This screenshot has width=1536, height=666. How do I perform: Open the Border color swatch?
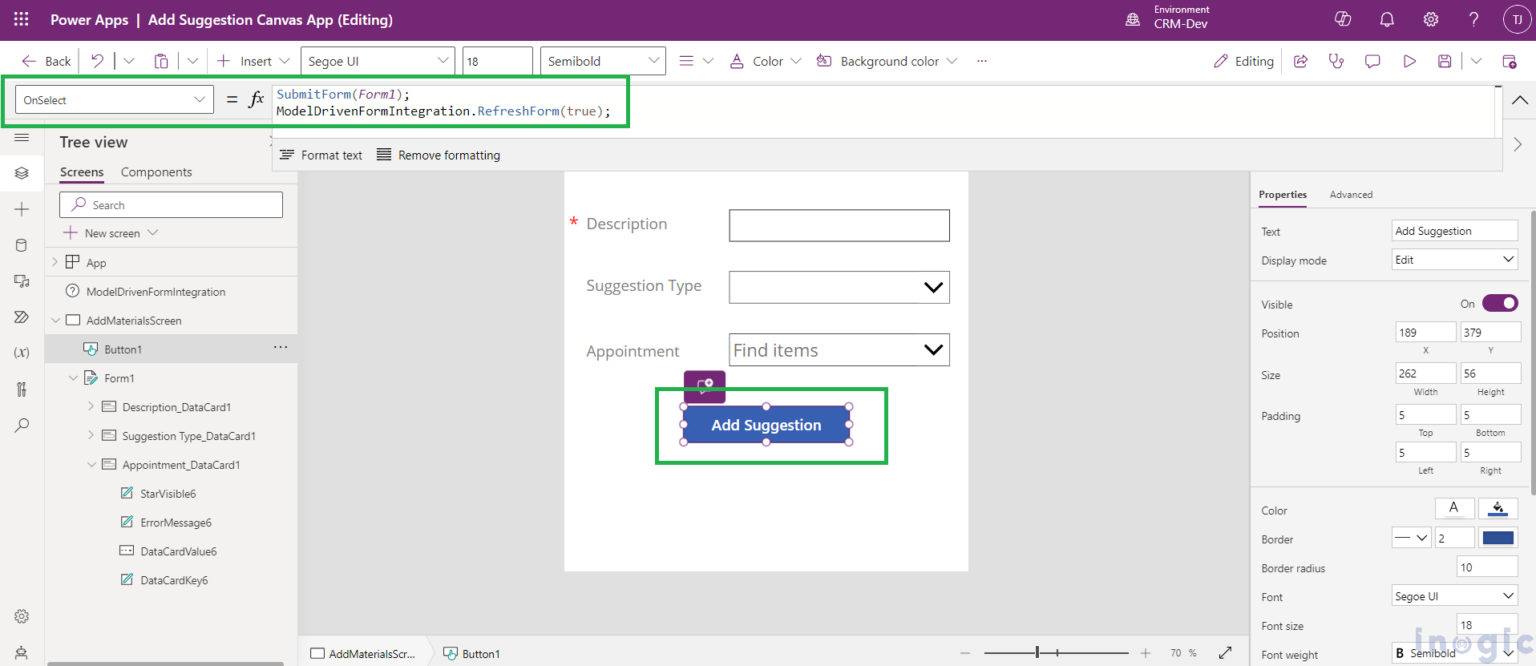(1497, 537)
